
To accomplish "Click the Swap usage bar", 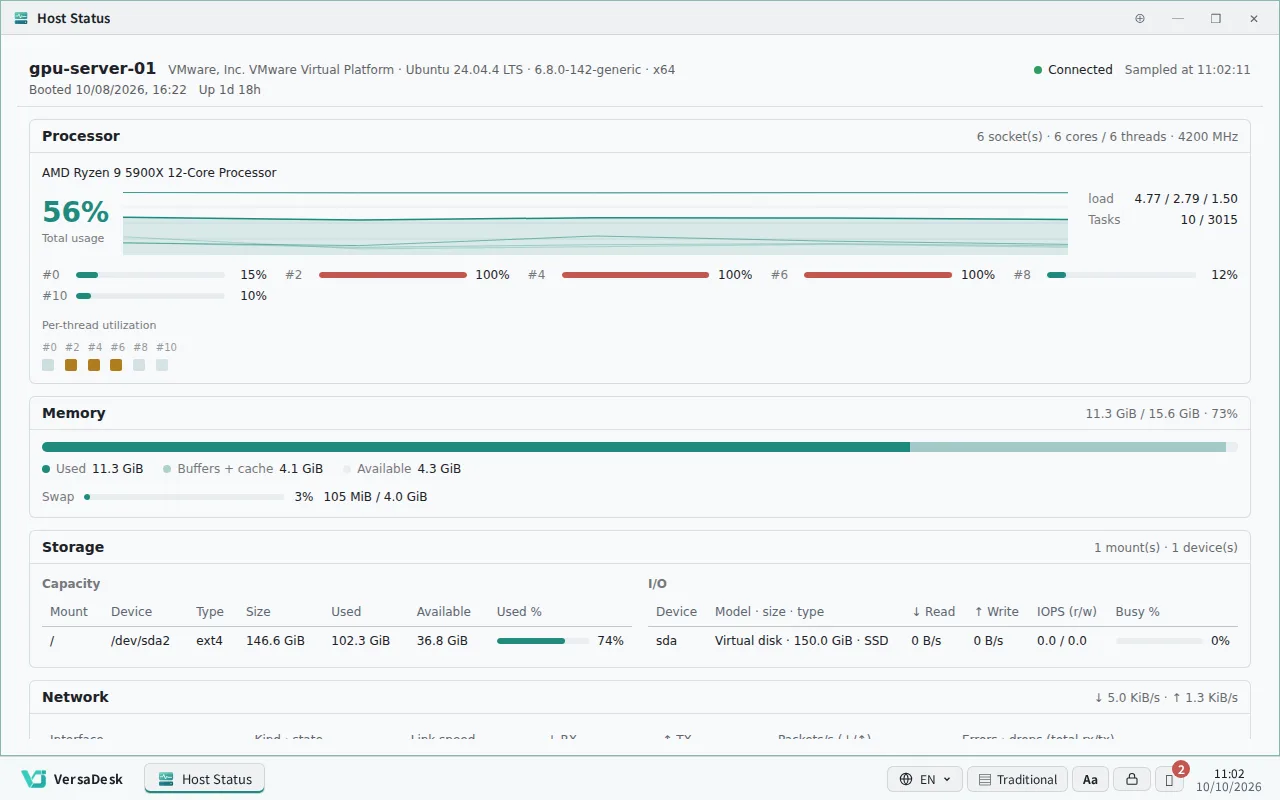I will coord(184,497).
